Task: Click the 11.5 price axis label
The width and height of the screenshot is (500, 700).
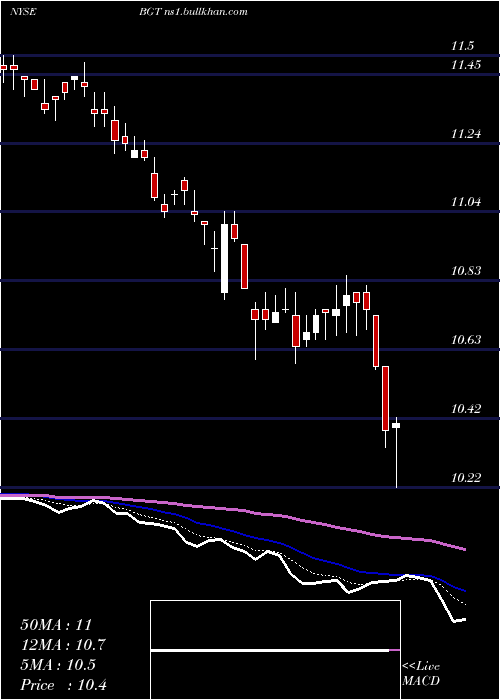Action: (462, 46)
